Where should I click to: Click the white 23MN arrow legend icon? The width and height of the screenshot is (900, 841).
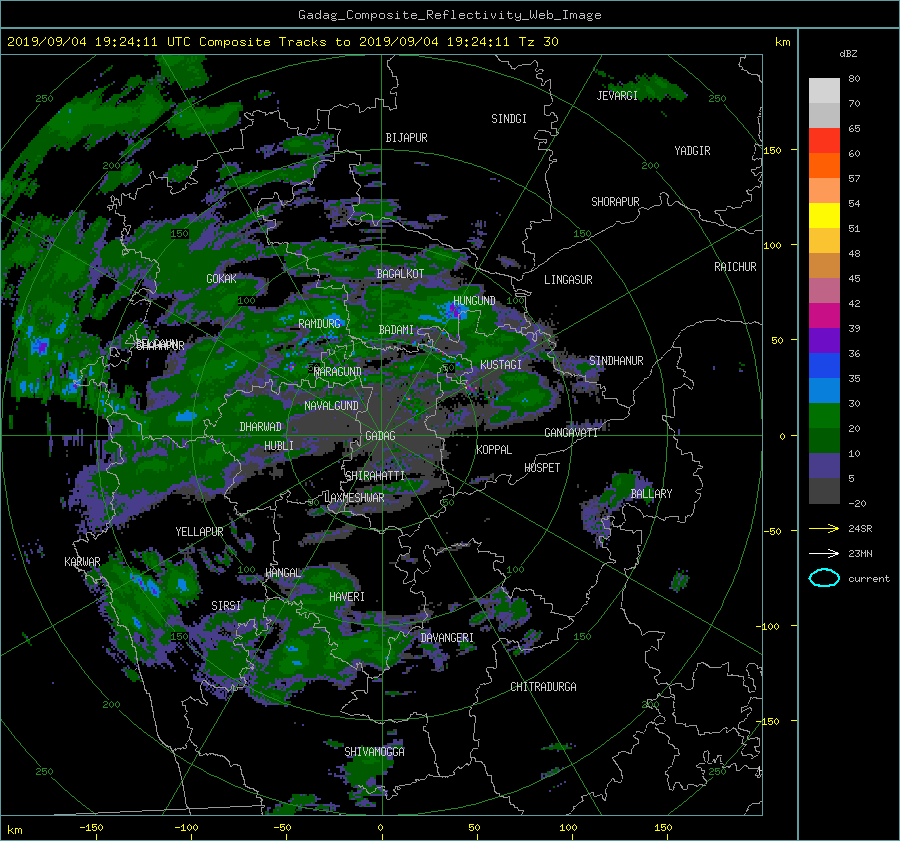pyautogui.click(x=824, y=553)
